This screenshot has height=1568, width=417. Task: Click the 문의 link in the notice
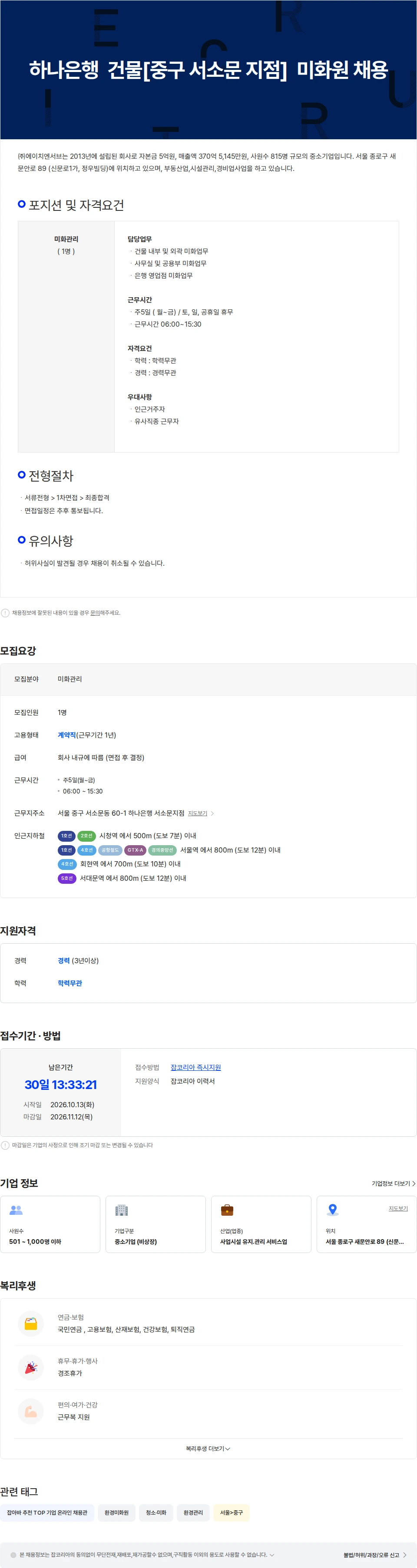click(x=95, y=613)
